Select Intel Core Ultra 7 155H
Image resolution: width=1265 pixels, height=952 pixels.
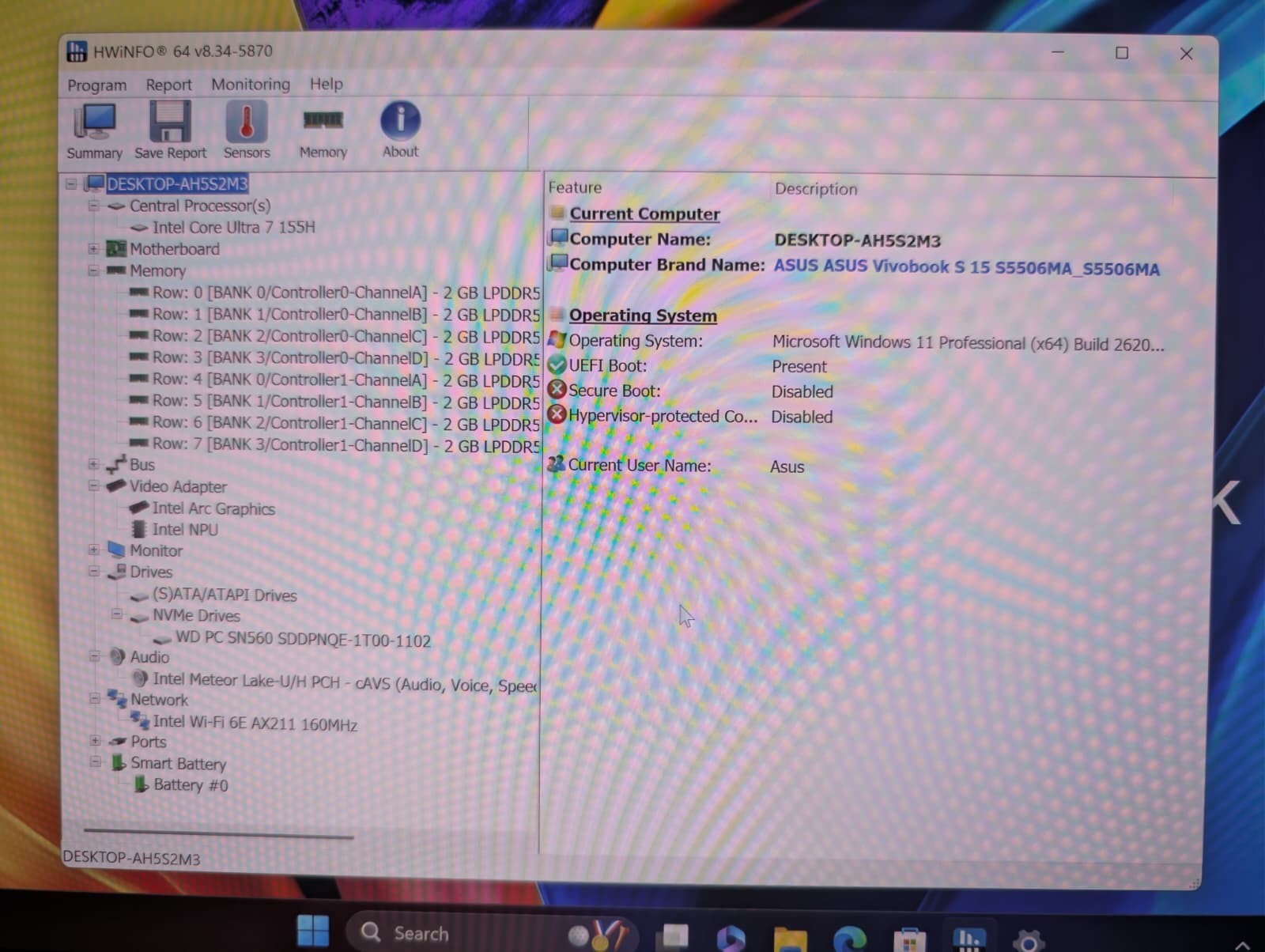[x=233, y=227]
